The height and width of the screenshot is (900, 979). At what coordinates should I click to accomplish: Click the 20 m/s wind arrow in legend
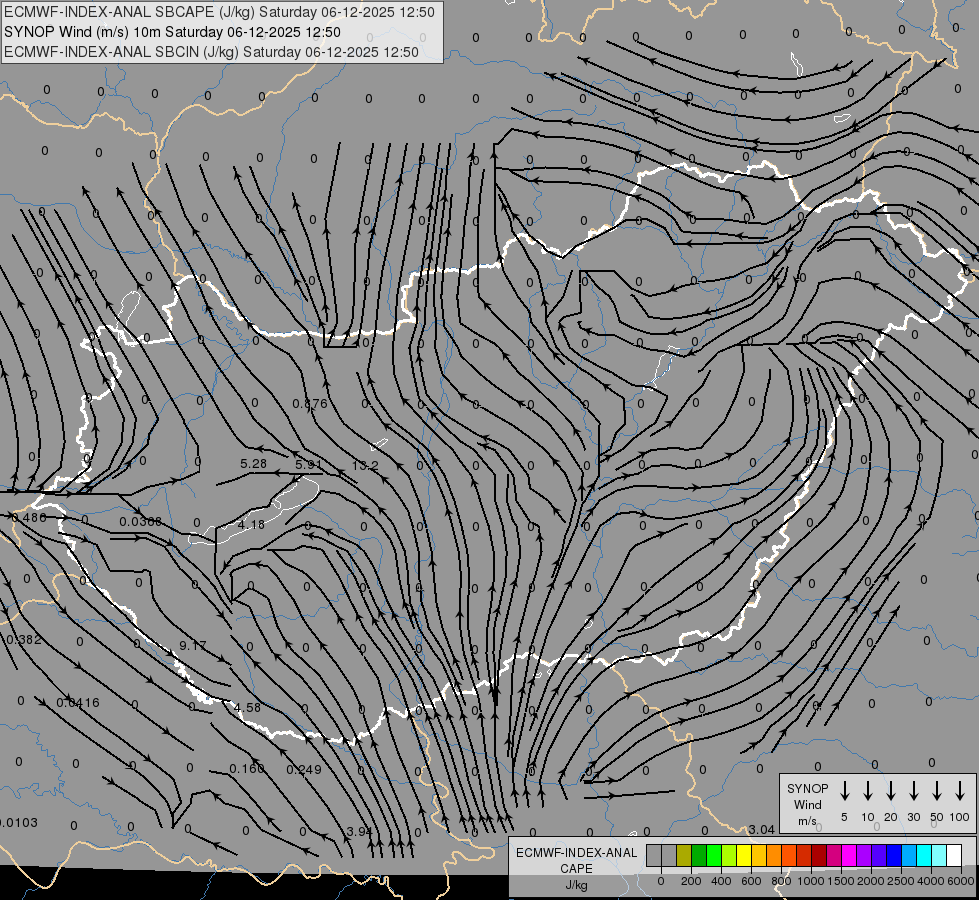pos(890,791)
